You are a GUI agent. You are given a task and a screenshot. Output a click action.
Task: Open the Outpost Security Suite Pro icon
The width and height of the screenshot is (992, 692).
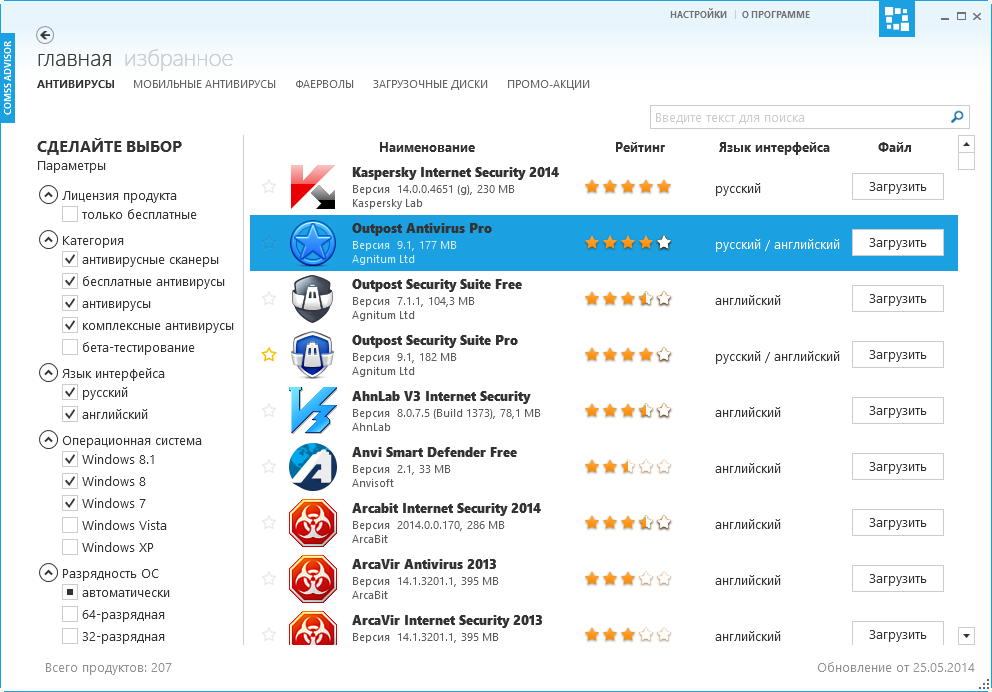313,355
